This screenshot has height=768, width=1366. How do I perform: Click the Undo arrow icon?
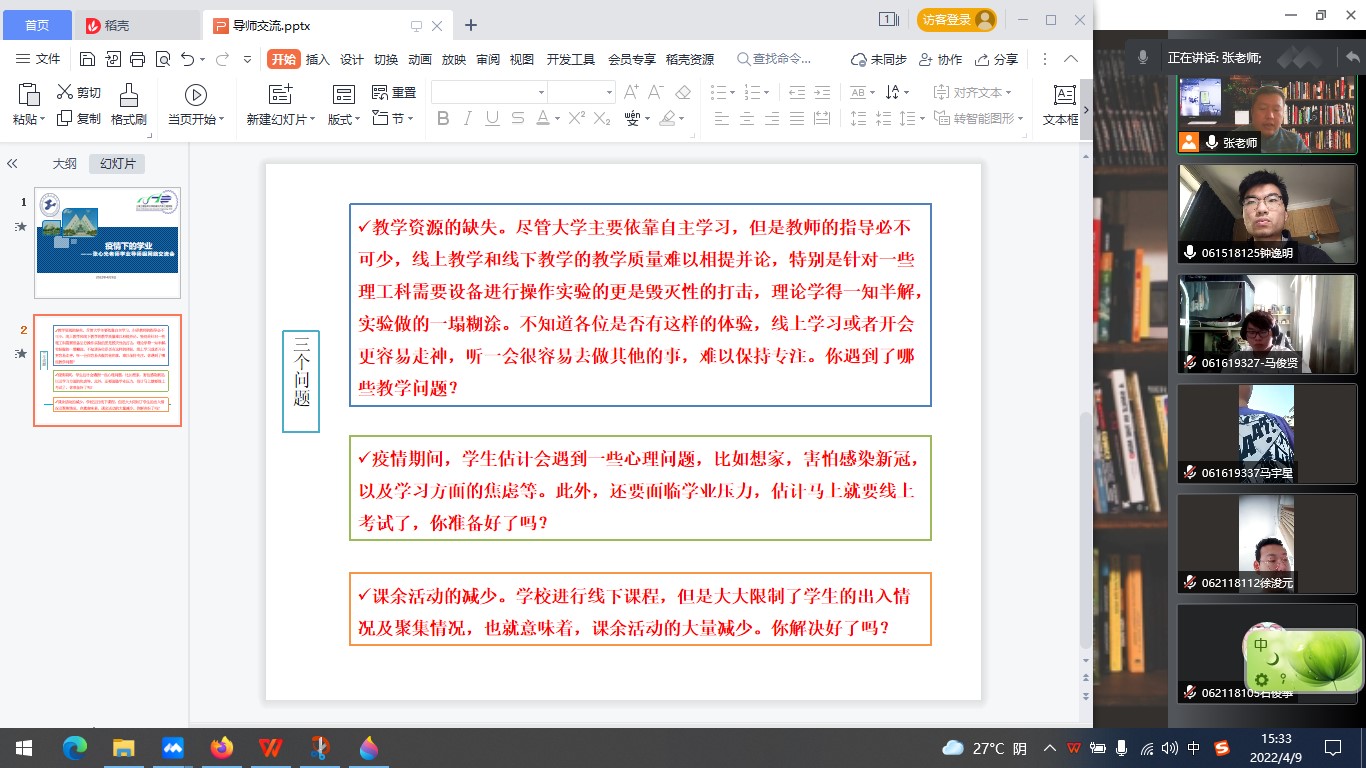pyautogui.click(x=187, y=59)
